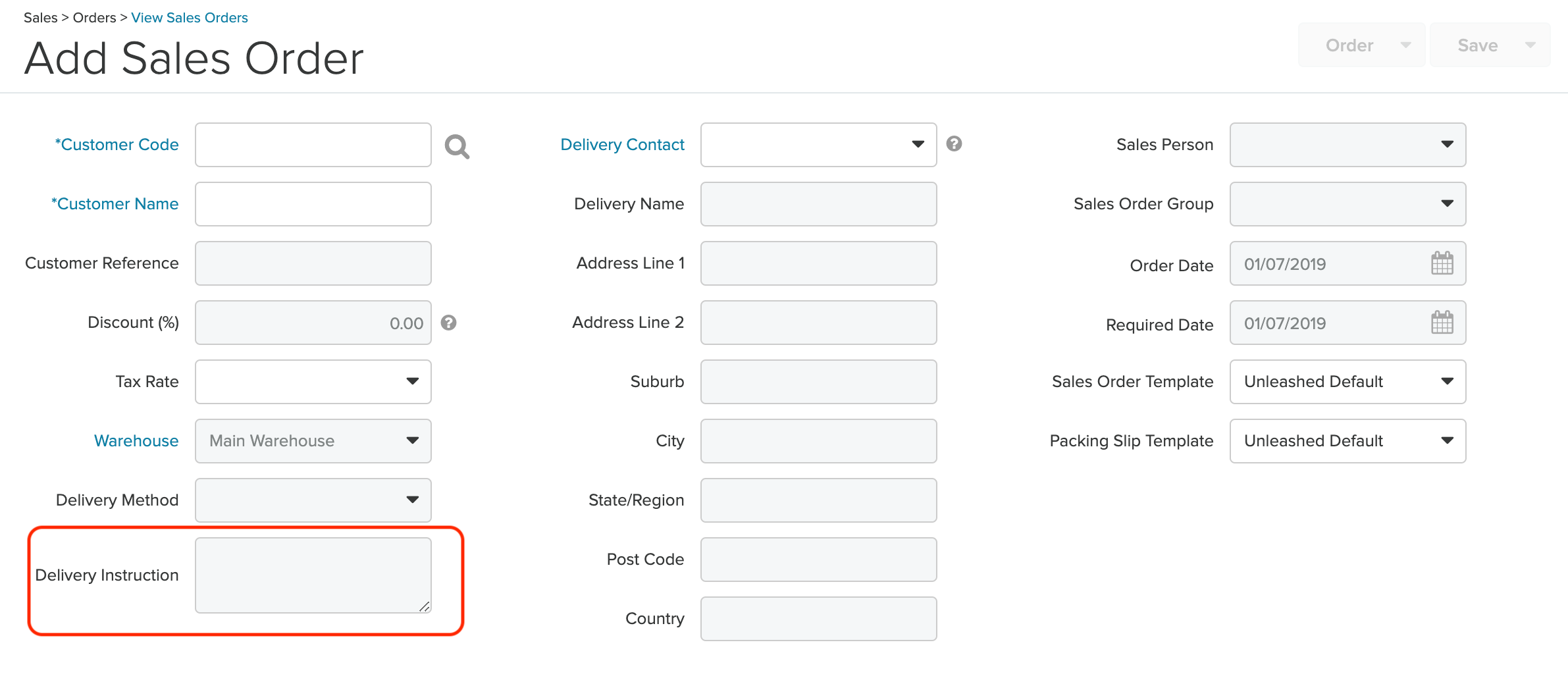The height and width of the screenshot is (682, 1568).
Task: Click inside the Delivery Instruction text area
Action: [313, 573]
